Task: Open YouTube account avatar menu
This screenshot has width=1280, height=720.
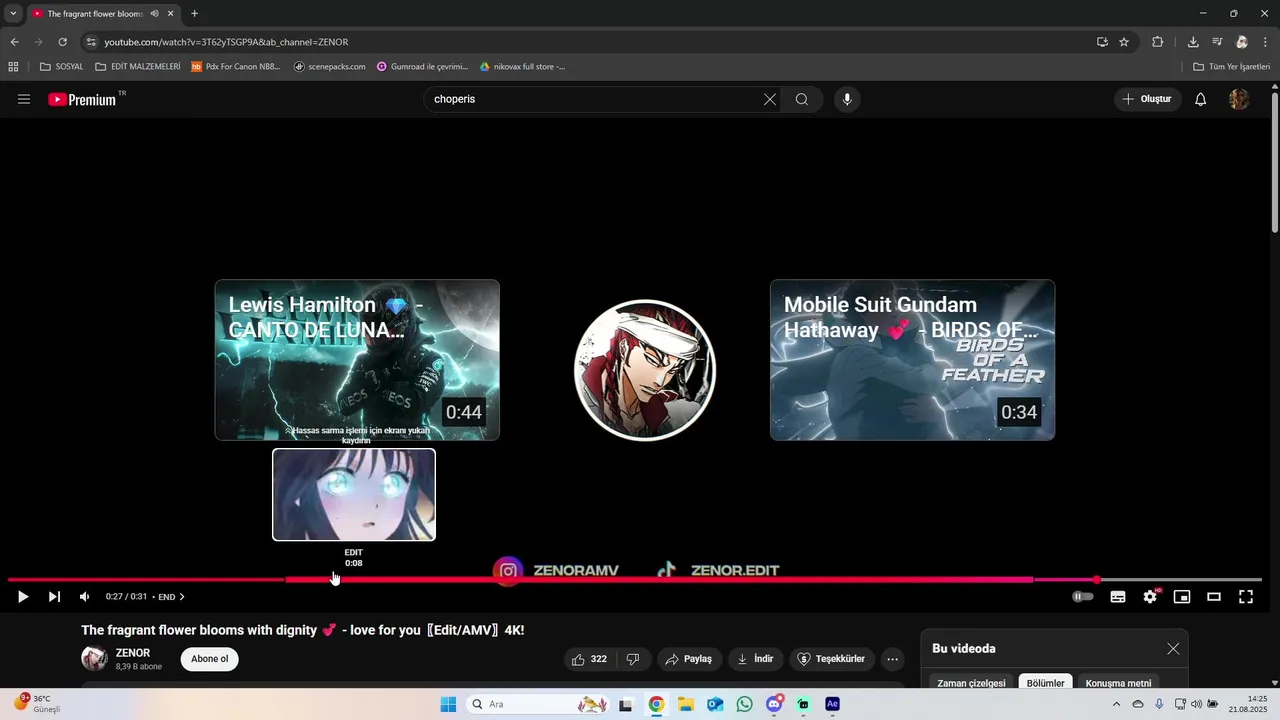Action: pyautogui.click(x=1239, y=99)
